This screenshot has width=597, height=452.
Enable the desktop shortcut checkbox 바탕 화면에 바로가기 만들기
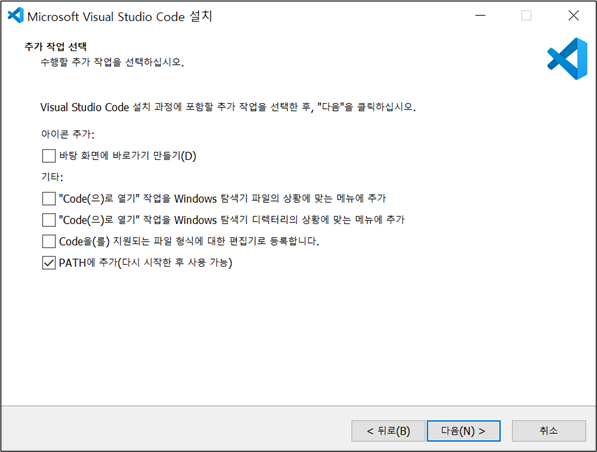[x=49, y=156]
